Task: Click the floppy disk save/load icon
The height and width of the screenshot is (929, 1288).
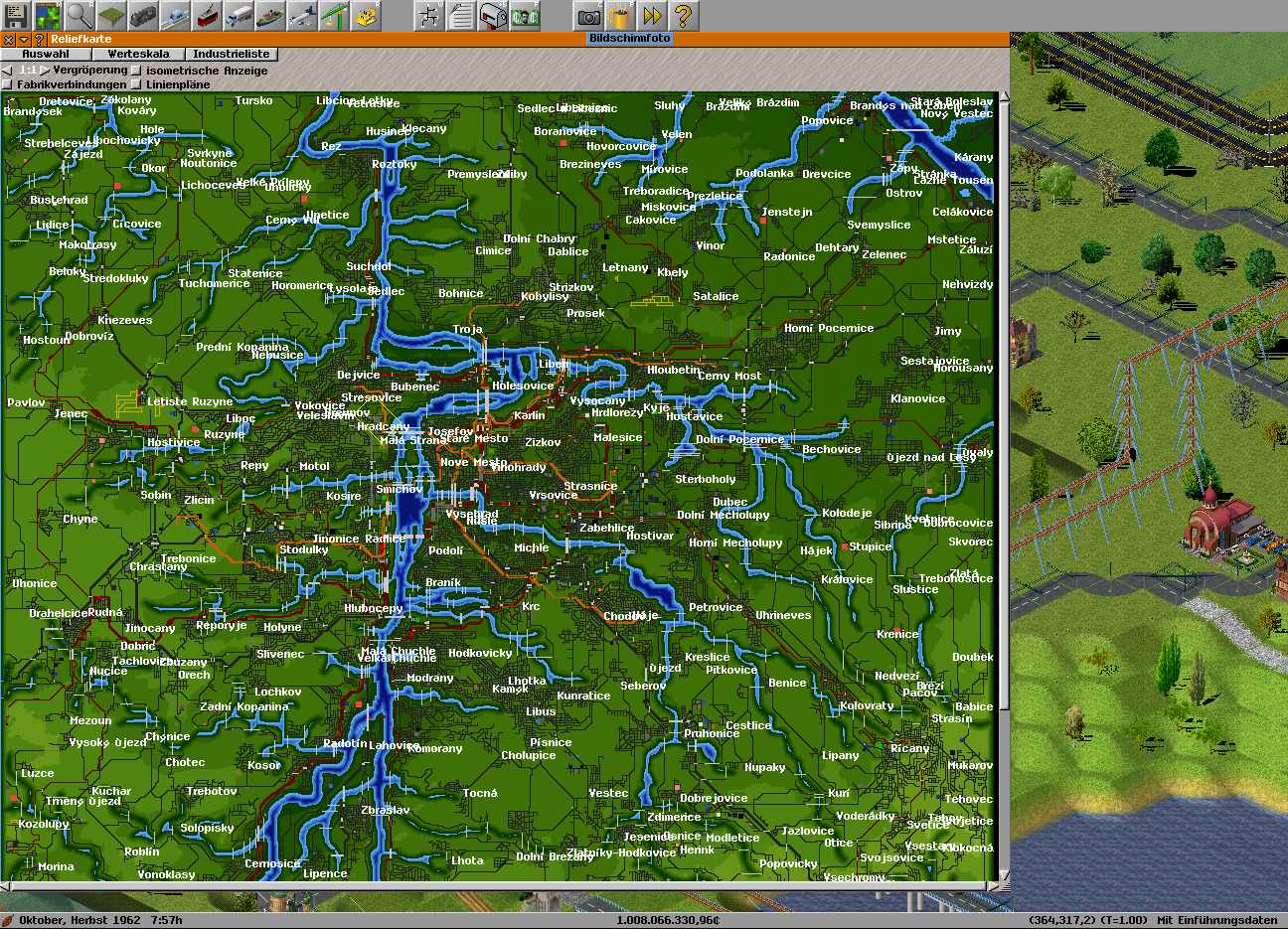Action: tap(16, 16)
